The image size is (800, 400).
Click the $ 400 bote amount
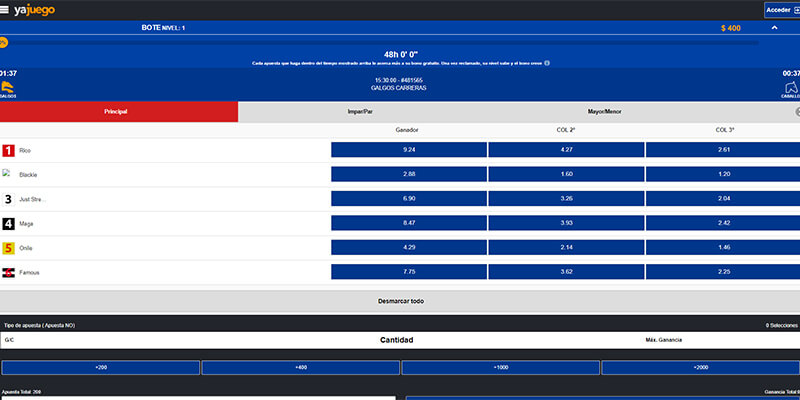pos(731,28)
